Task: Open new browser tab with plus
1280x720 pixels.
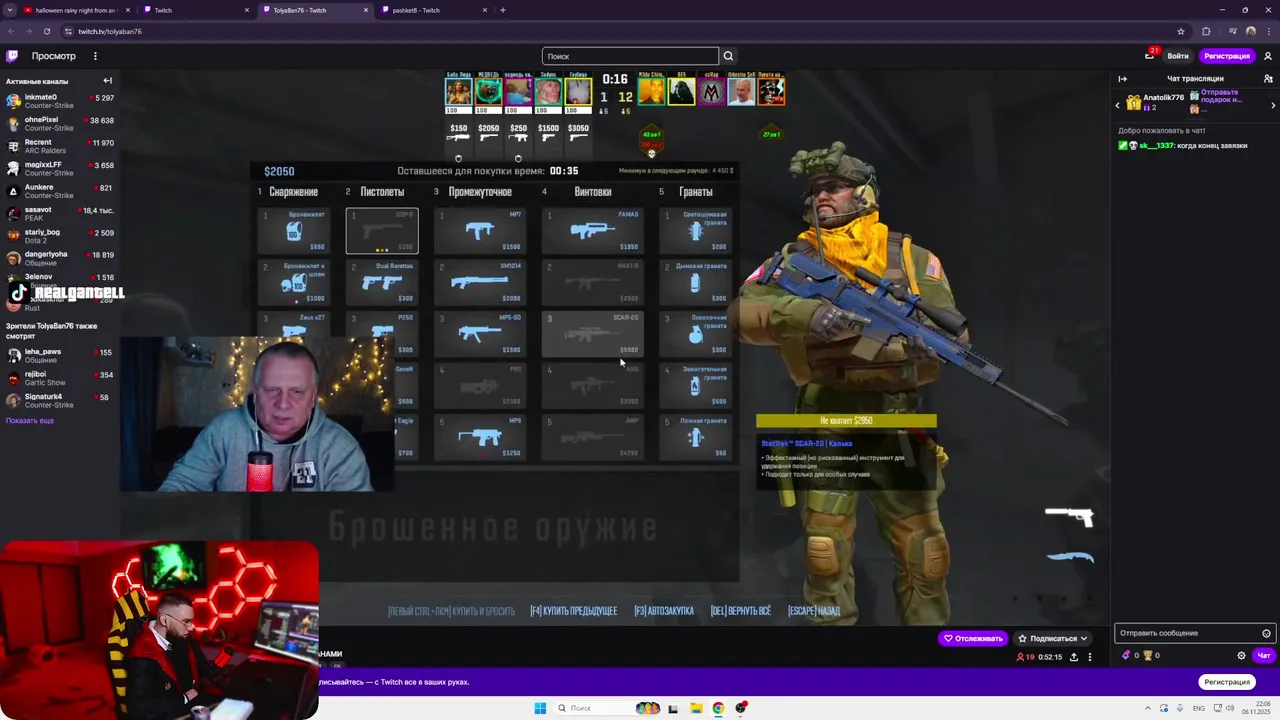Action: tap(503, 10)
